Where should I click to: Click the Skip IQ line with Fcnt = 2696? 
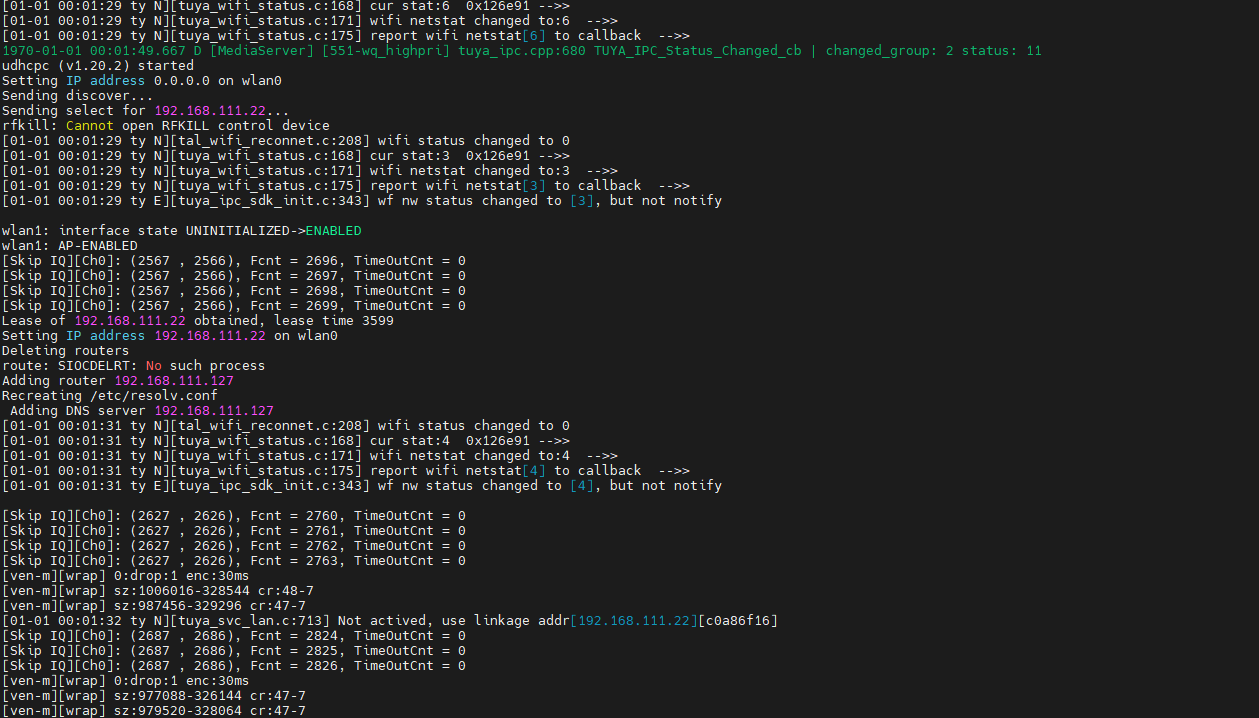pos(233,260)
